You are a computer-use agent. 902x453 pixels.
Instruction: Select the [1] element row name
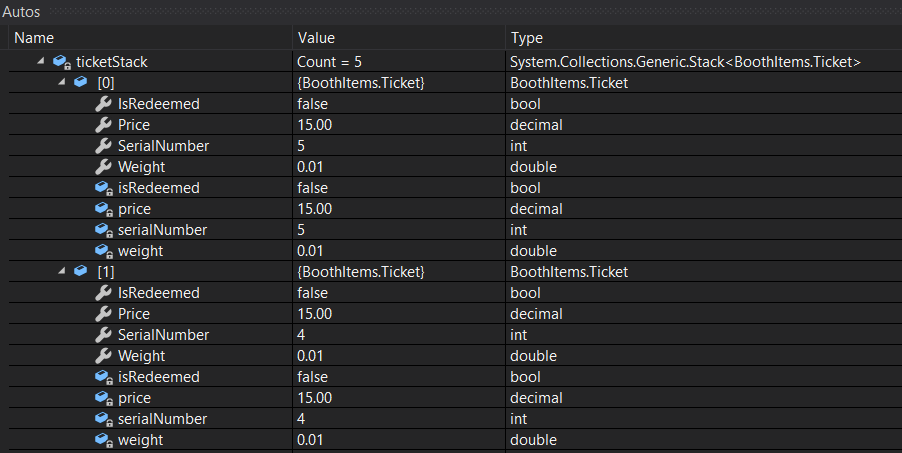(x=106, y=272)
